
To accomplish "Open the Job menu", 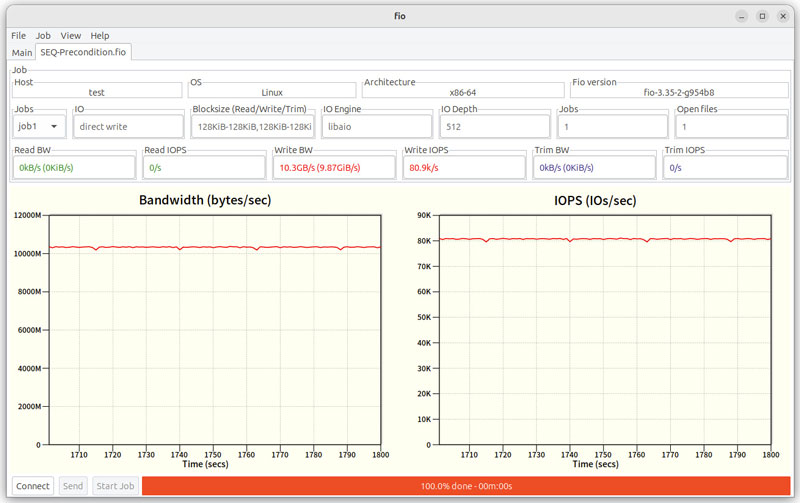I will click(43, 35).
